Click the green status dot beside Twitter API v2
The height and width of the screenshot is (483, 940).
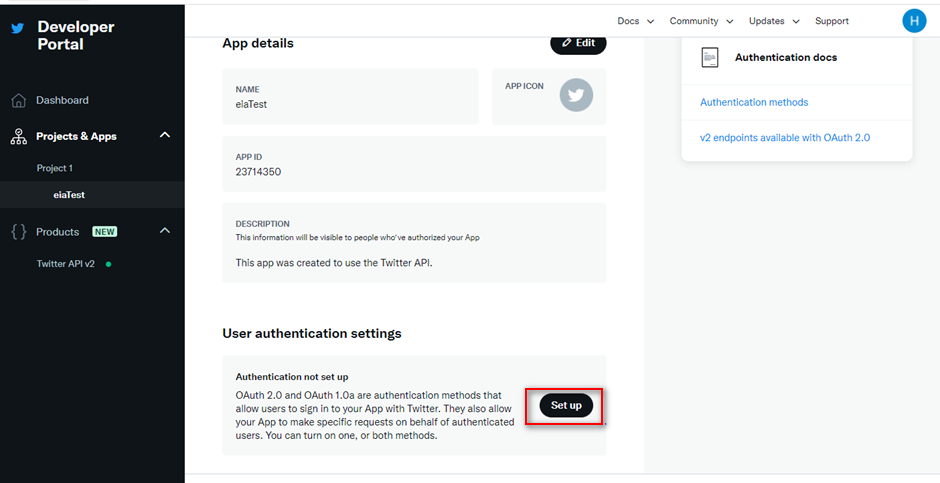109,264
